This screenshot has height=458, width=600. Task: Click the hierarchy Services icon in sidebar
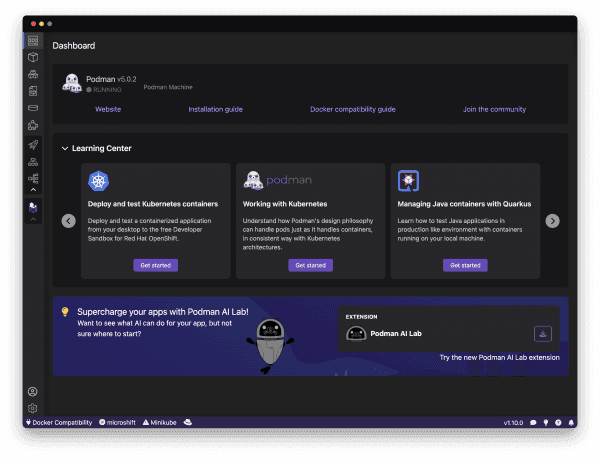33,162
